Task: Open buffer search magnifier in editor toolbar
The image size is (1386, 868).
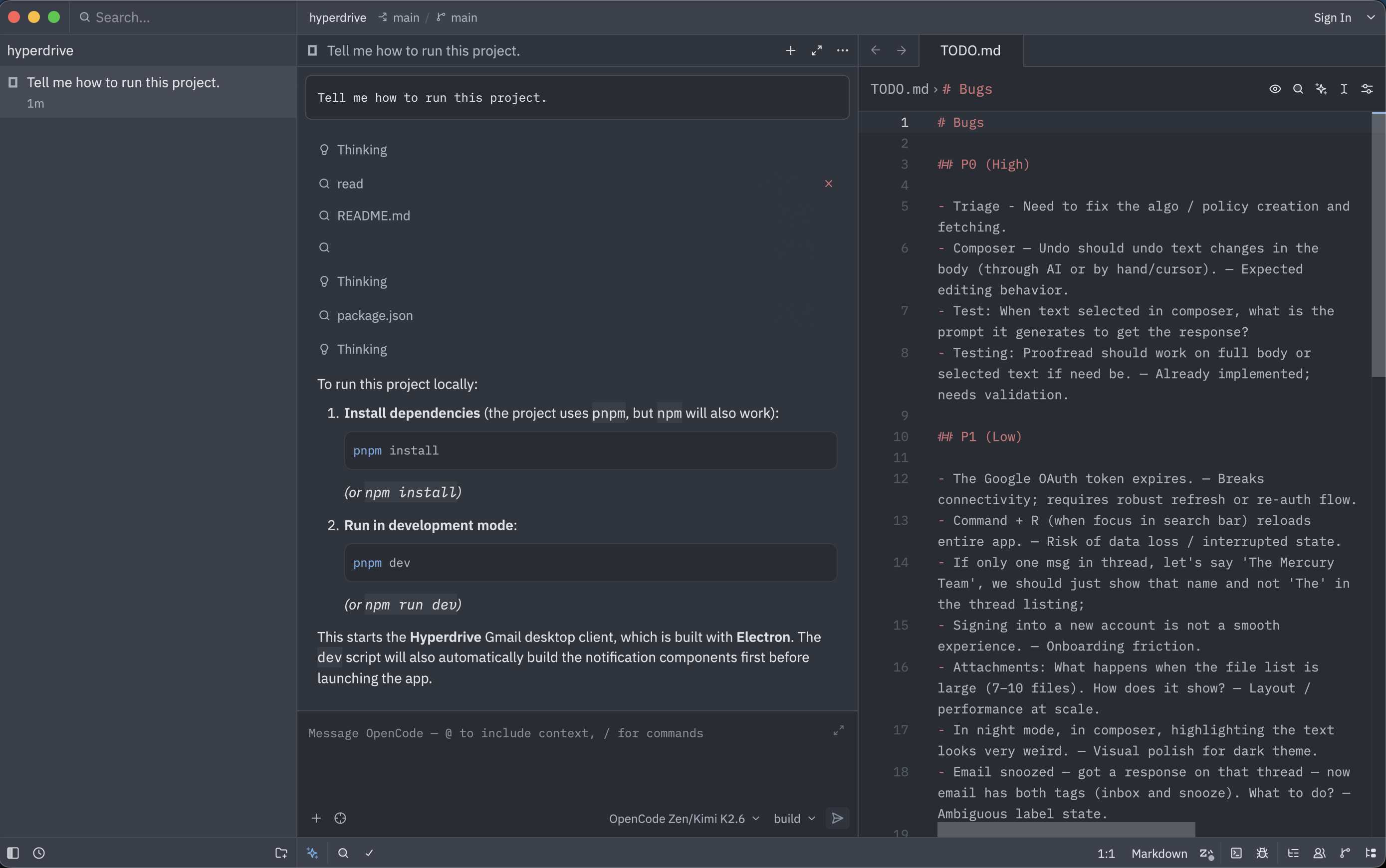Action: coord(1298,89)
